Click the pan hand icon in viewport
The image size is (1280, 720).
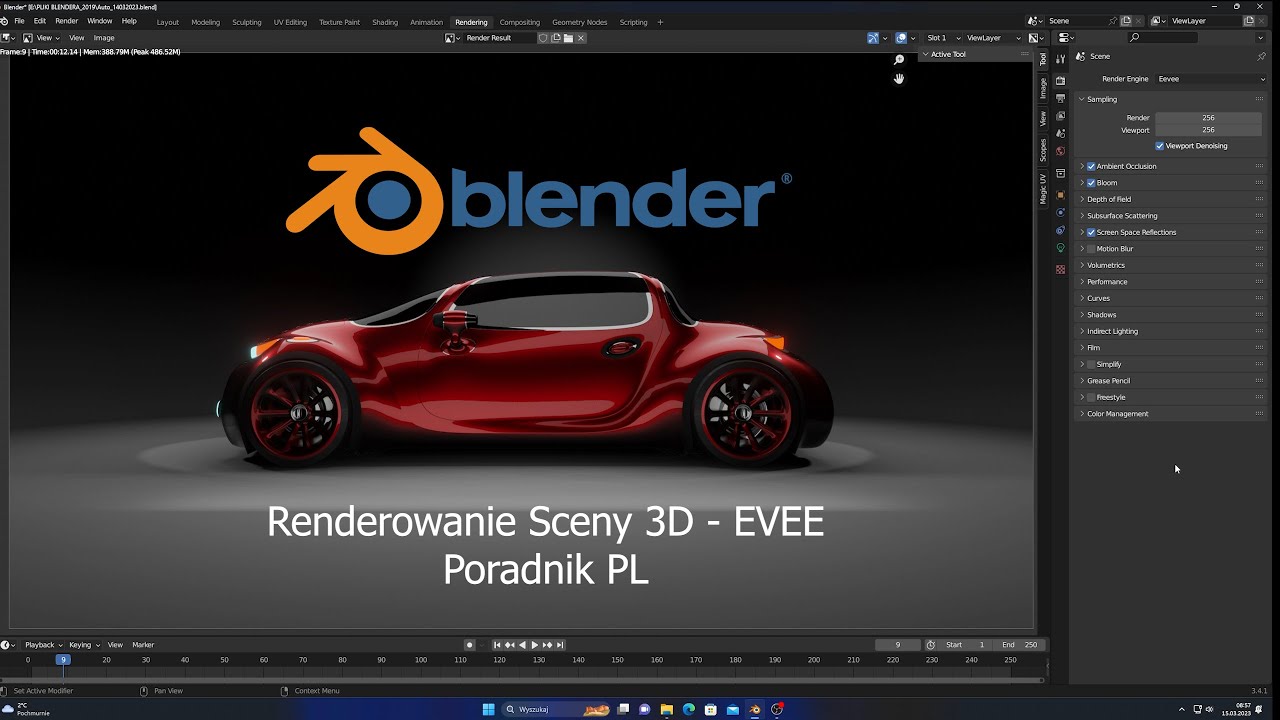(x=899, y=79)
